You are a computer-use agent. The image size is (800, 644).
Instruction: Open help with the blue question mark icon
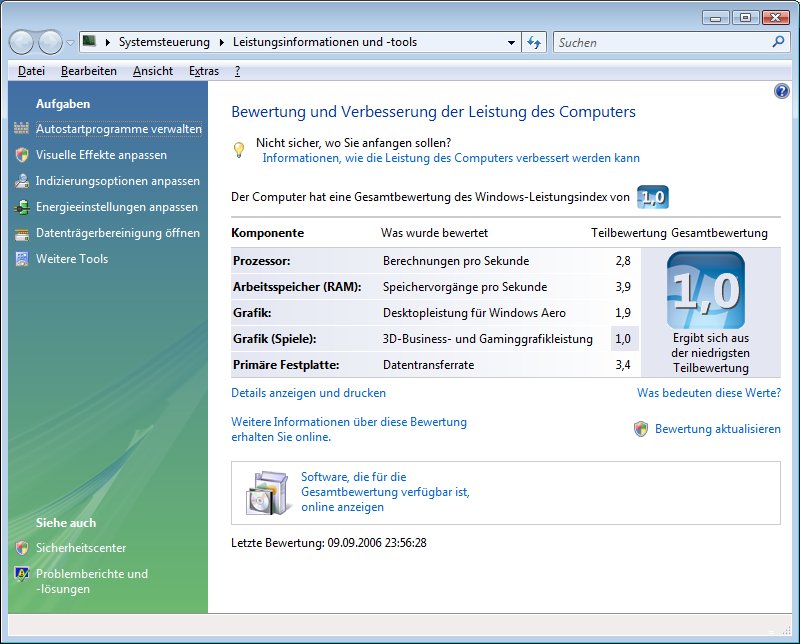(782, 91)
